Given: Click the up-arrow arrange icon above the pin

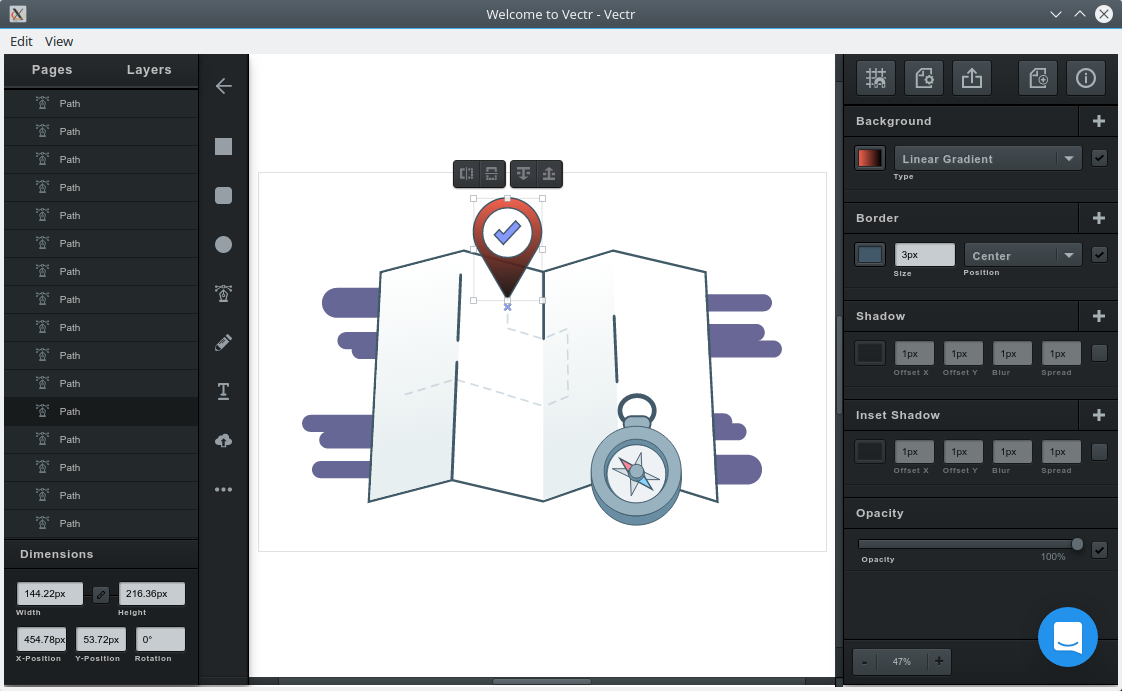Looking at the screenshot, I should (x=549, y=174).
